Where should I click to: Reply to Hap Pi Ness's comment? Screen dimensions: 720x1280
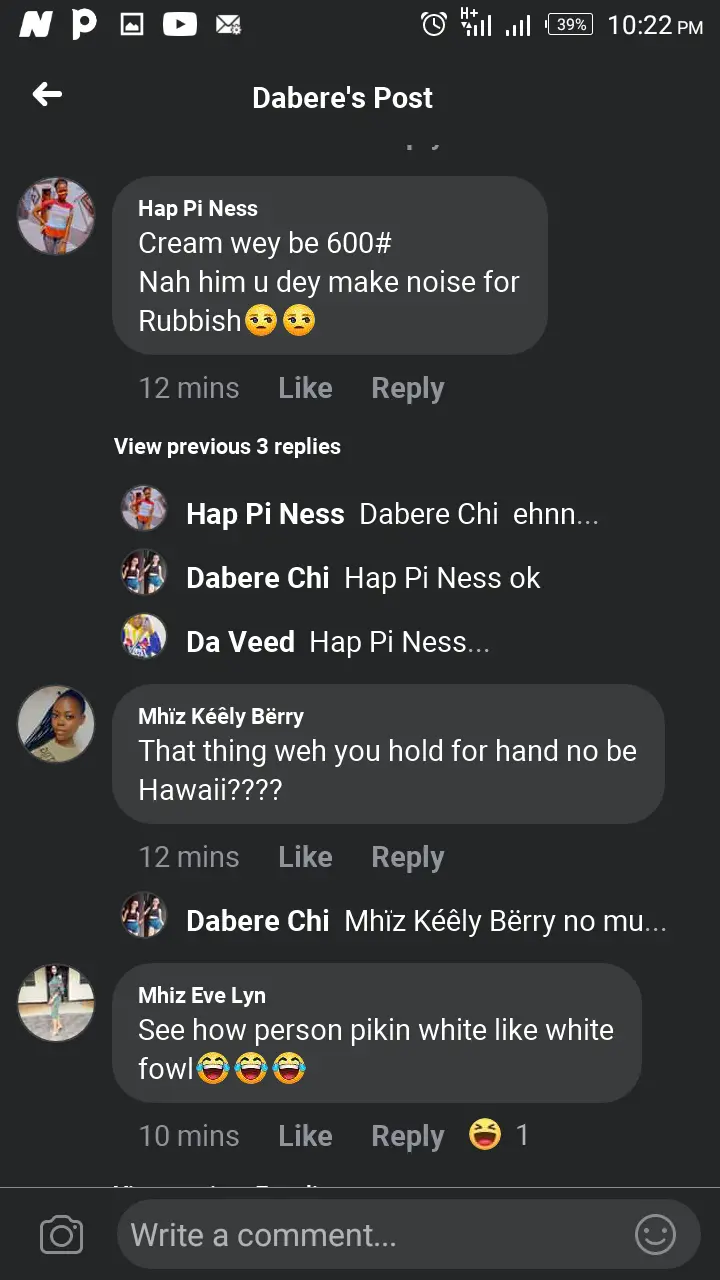tap(407, 388)
